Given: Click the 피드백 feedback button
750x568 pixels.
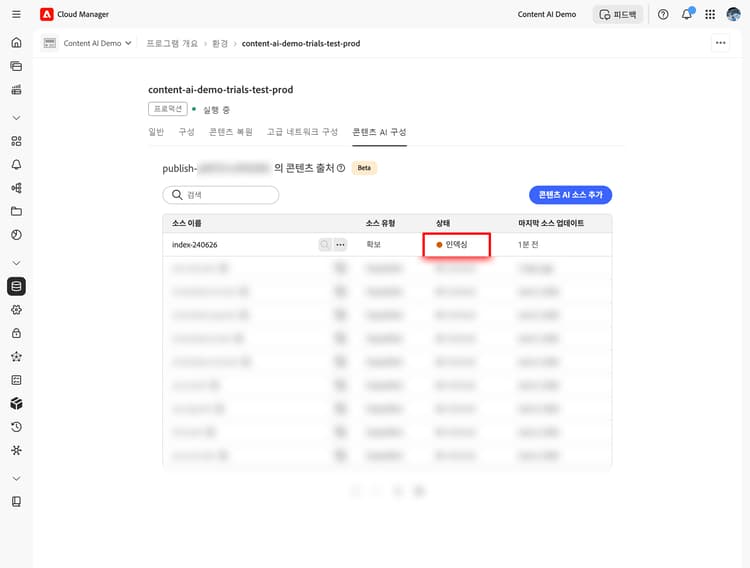Looking at the screenshot, I should coord(618,14).
